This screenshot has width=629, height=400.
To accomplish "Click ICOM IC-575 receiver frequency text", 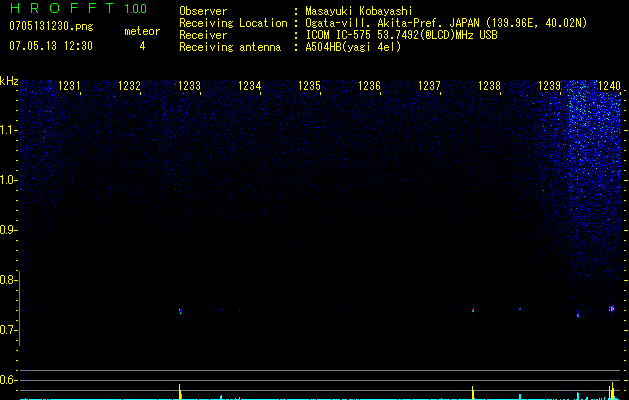I will tap(401, 35).
